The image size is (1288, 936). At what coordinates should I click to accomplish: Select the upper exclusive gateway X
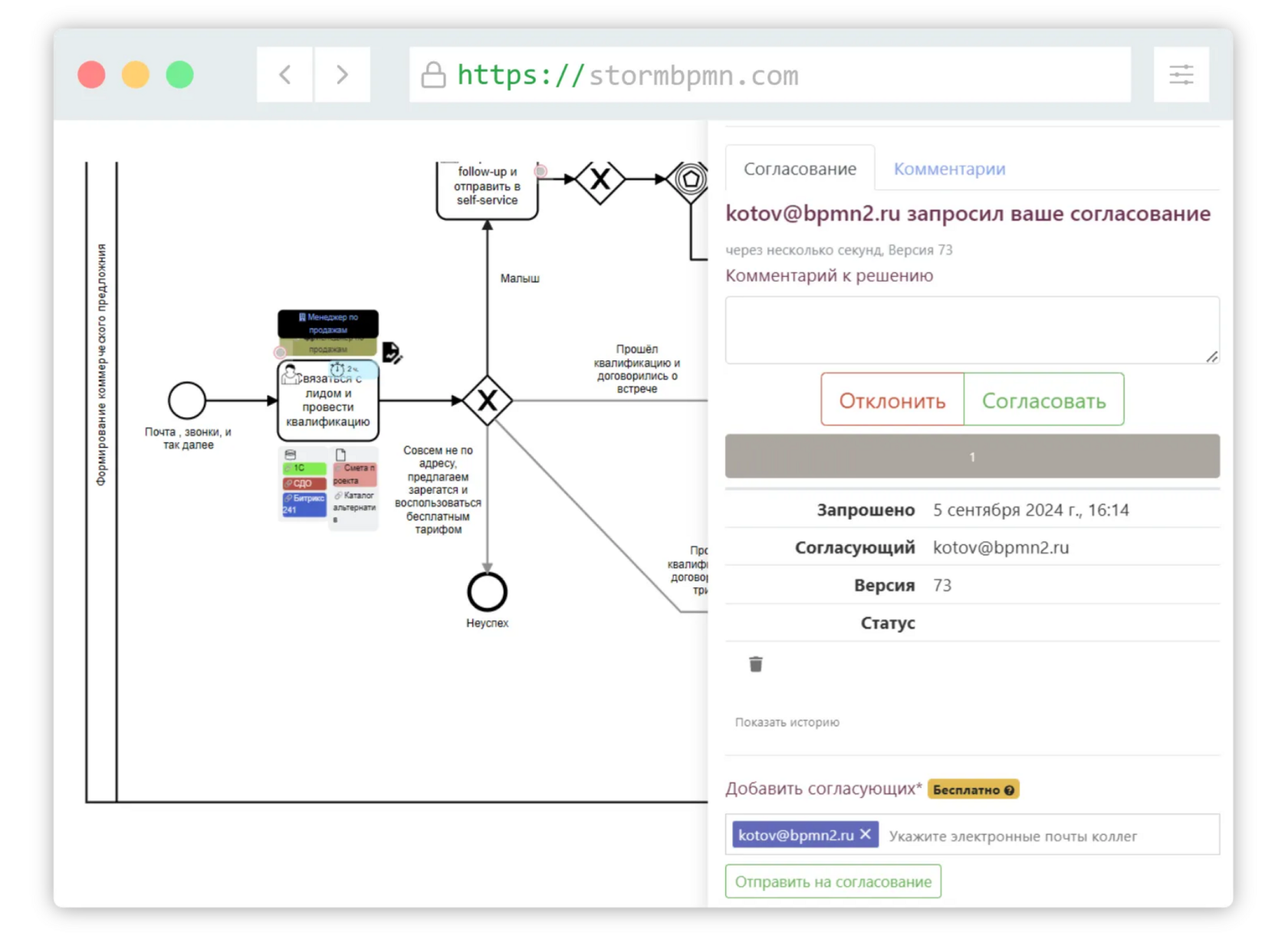click(x=600, y=179)
